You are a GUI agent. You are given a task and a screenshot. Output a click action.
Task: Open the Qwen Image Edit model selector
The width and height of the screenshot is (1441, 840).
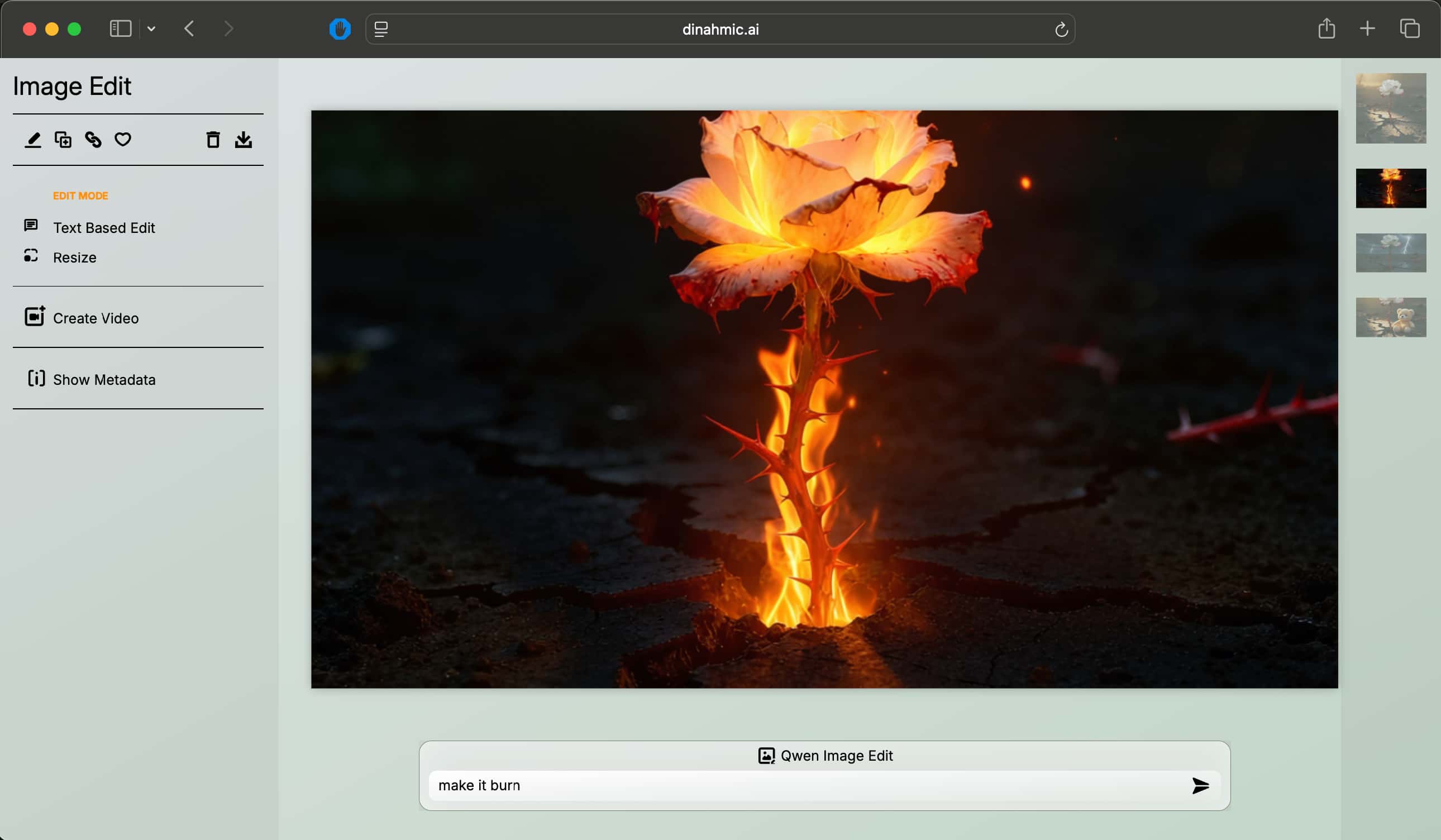824,756
